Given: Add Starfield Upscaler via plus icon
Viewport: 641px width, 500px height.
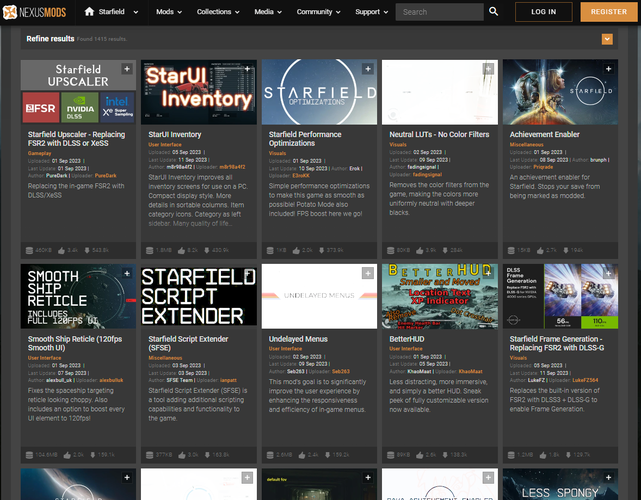Looking at the screenshot, I should (127, 69).
